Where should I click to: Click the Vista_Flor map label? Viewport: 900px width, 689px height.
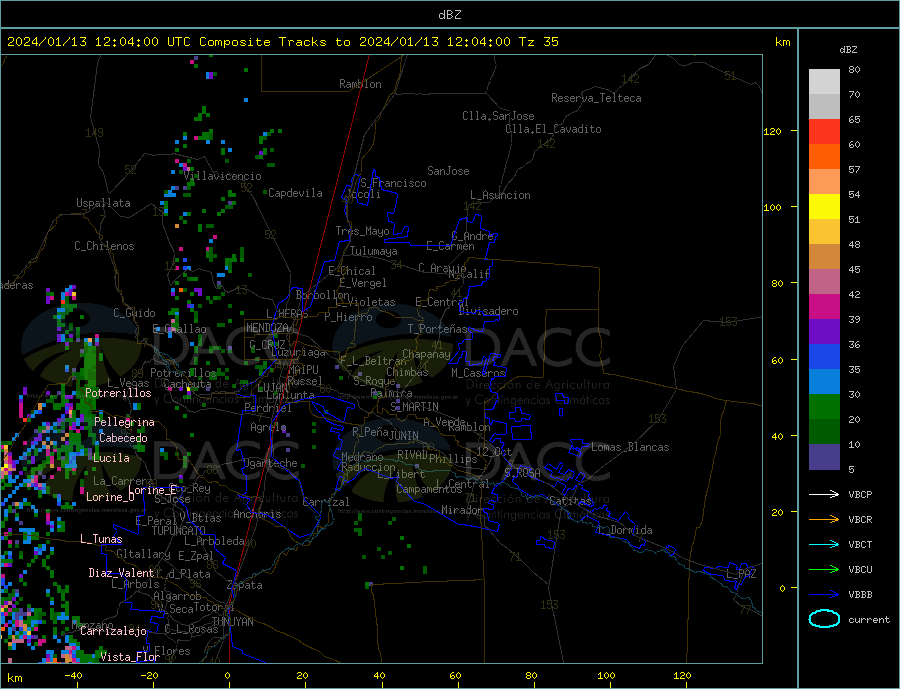tap(130, 657)
